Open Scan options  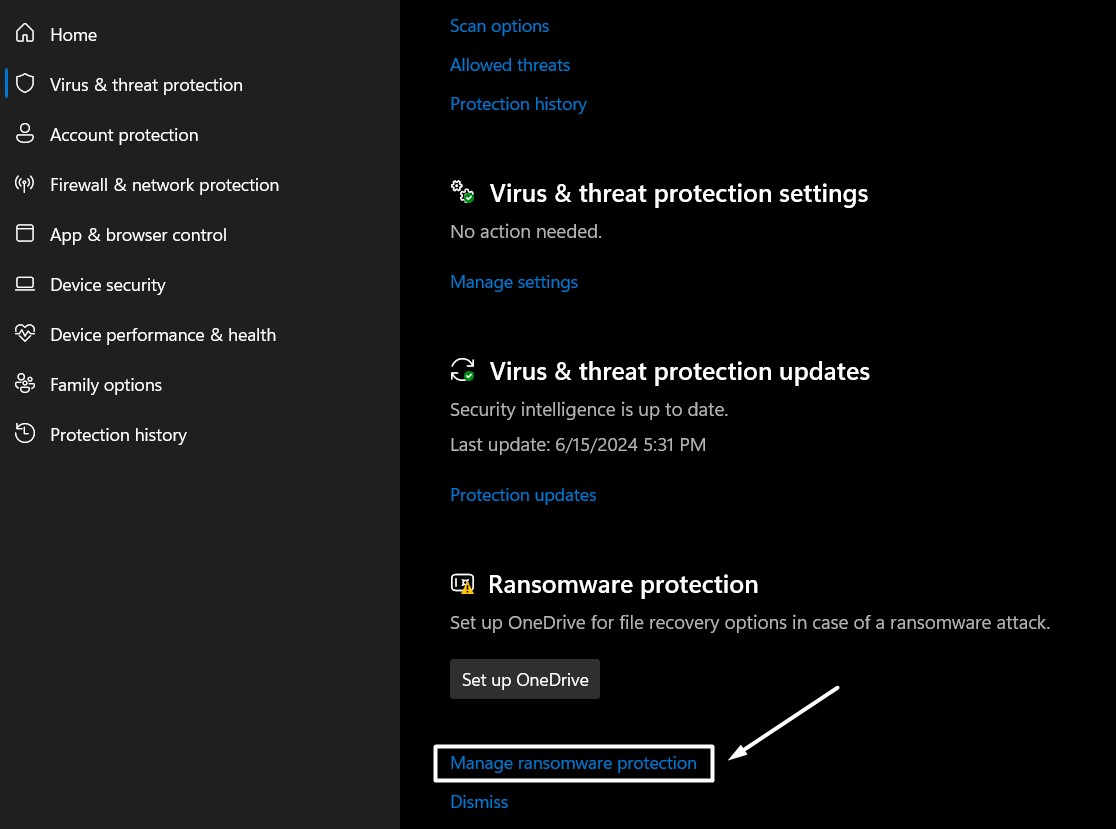coord(499,25)
